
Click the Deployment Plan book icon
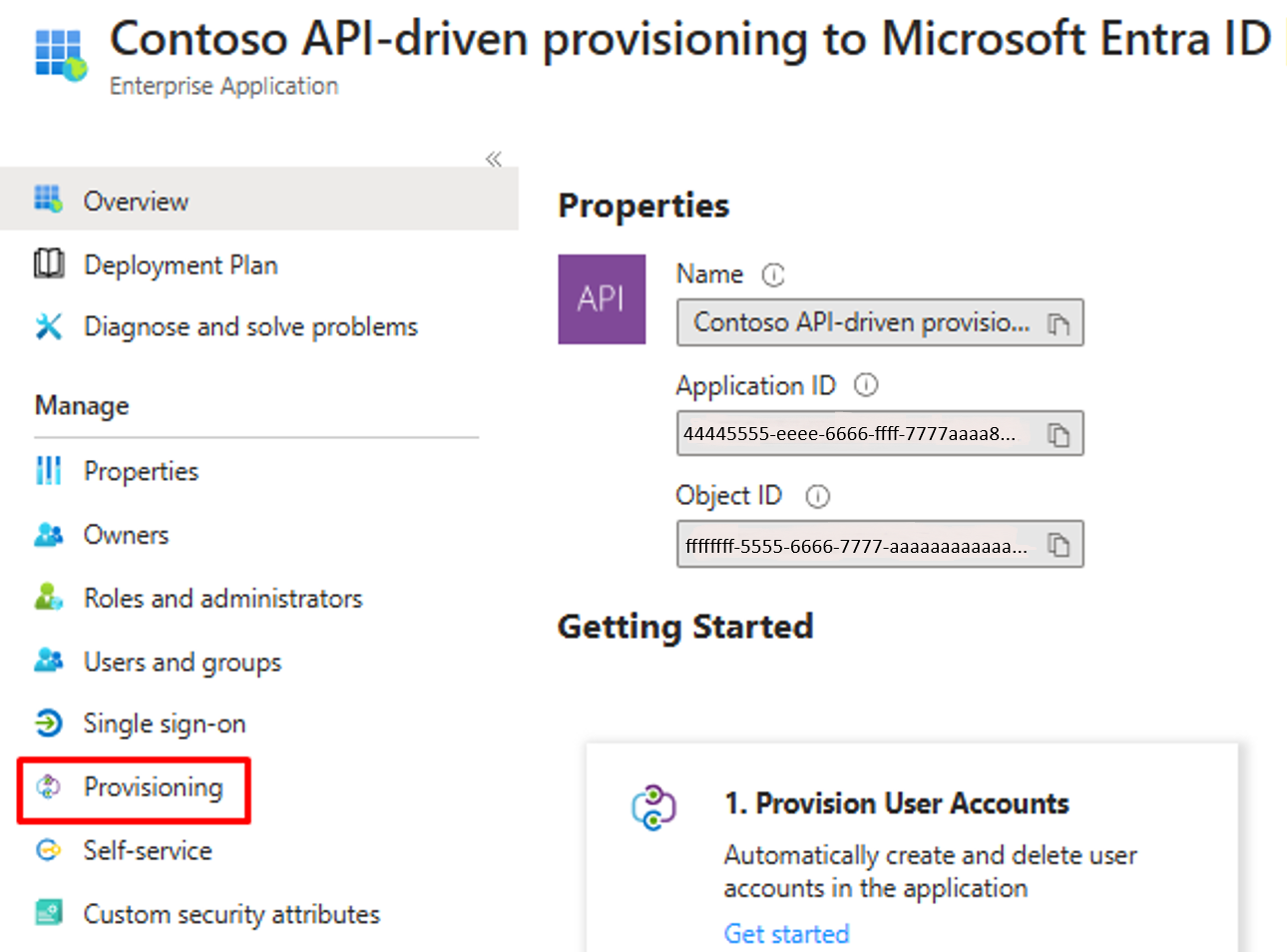[x=49, y=263]
